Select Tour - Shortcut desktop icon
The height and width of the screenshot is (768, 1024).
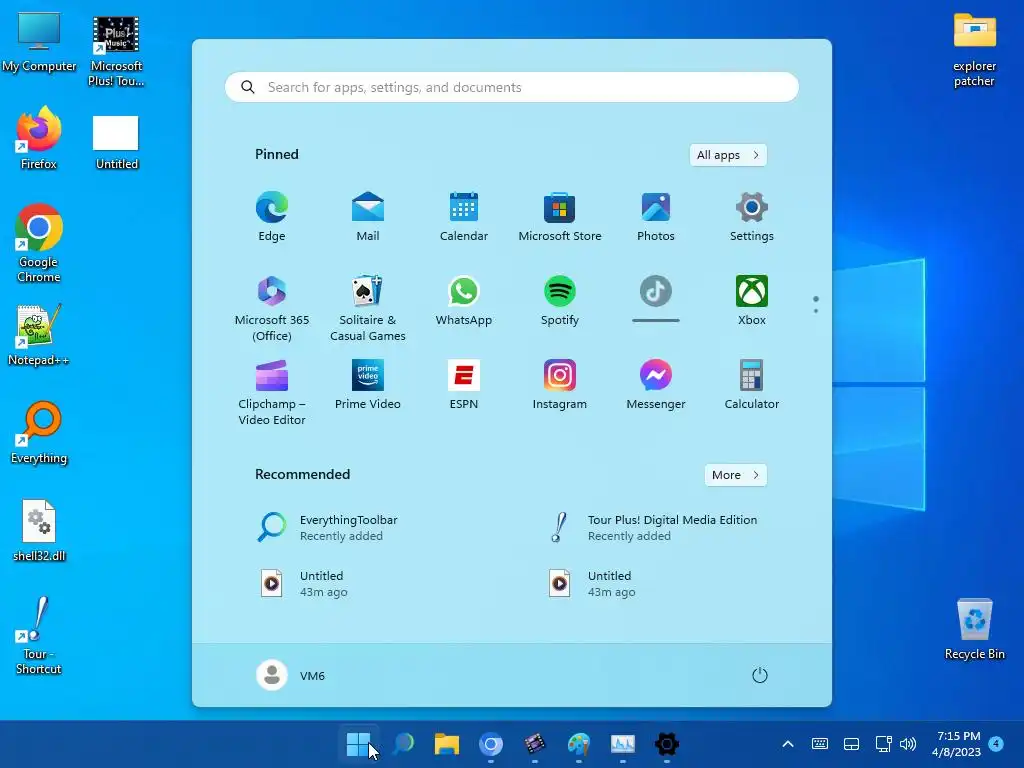tap(39, 635)
